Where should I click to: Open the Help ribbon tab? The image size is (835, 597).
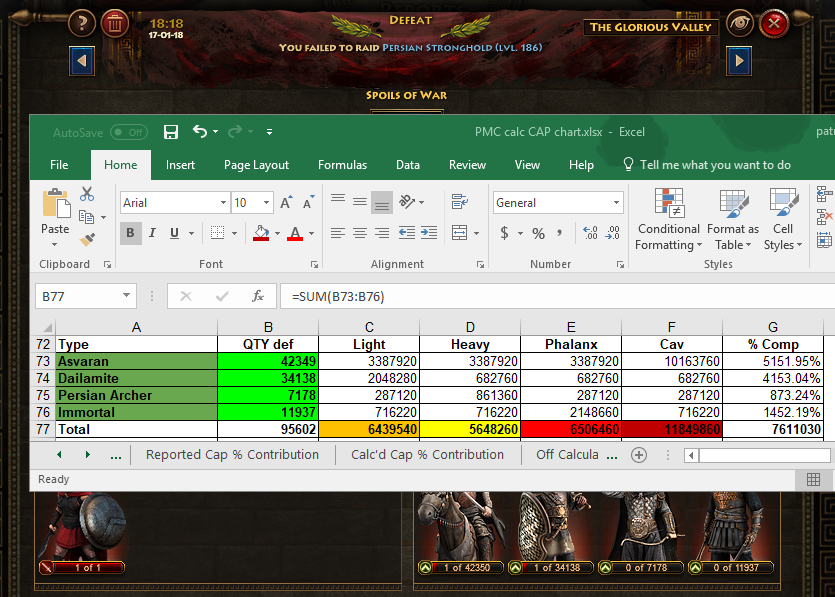581,165
